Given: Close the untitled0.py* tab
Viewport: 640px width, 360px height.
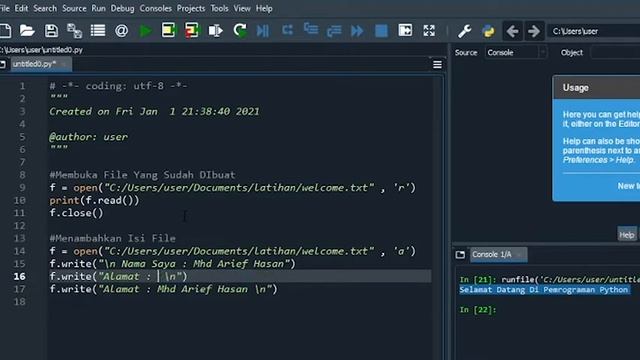Looking at the screenshot, I should pyautogui.click(x=64, y=64).
